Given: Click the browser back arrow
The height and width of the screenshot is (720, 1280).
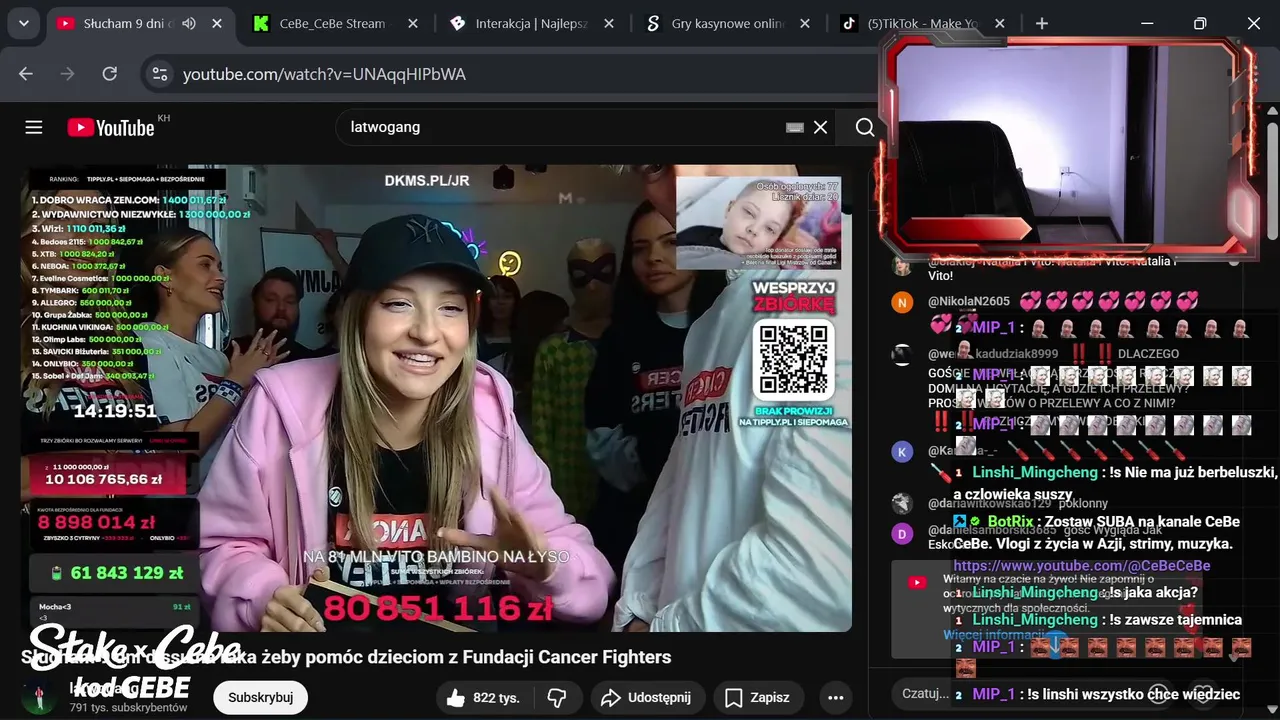Looking at the screenshot, I should point(26,74).
